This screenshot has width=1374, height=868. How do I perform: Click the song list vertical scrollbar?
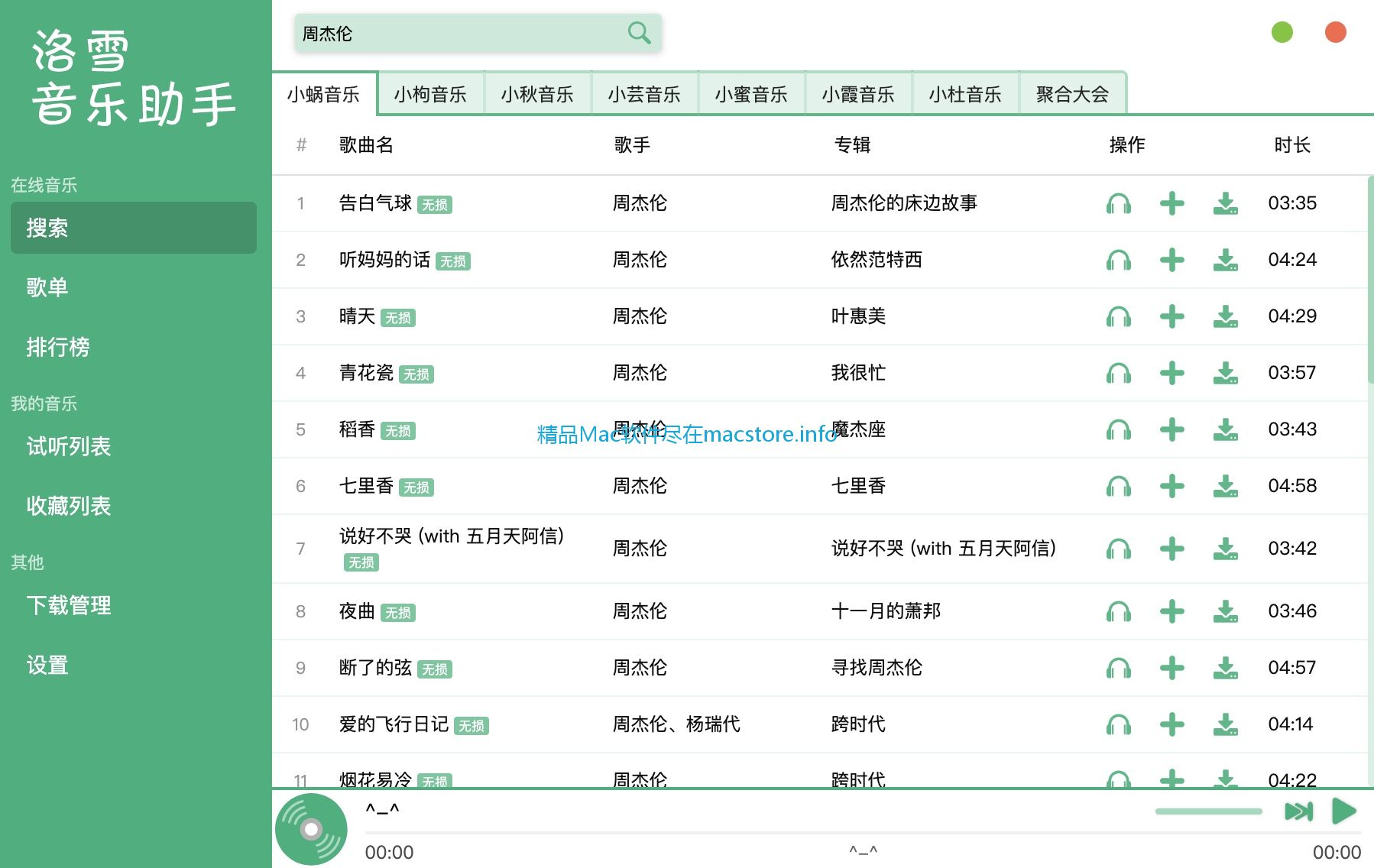tap(1370, 279)
